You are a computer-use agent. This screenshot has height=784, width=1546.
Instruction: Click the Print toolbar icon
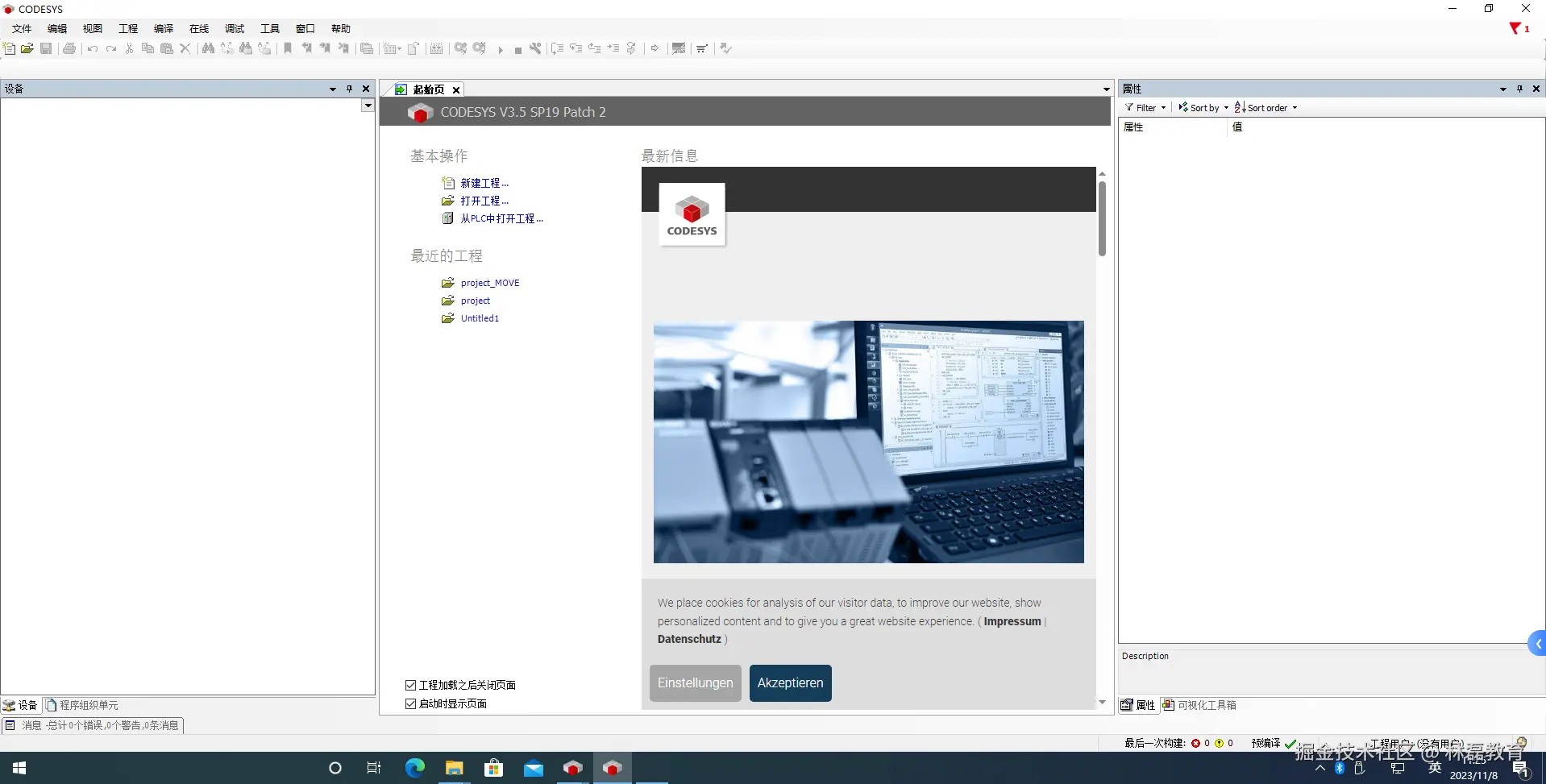(69, 48)
